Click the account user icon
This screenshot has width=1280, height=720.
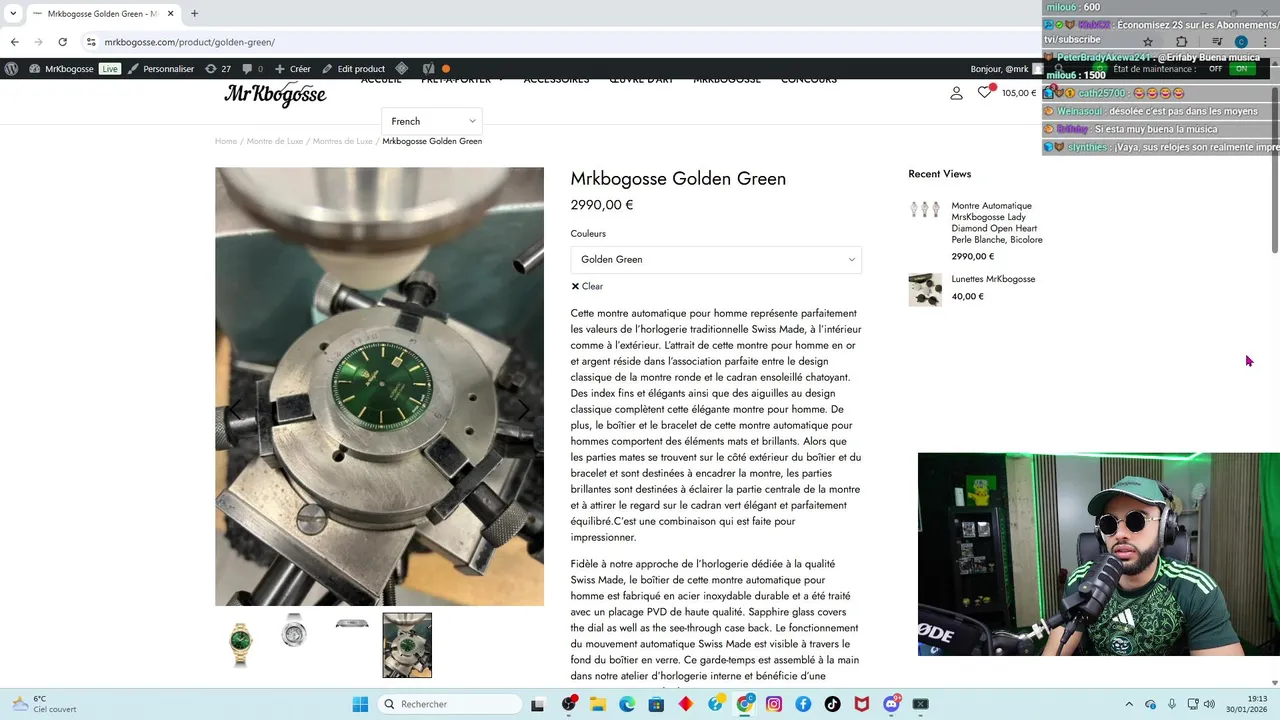(956, 93)
